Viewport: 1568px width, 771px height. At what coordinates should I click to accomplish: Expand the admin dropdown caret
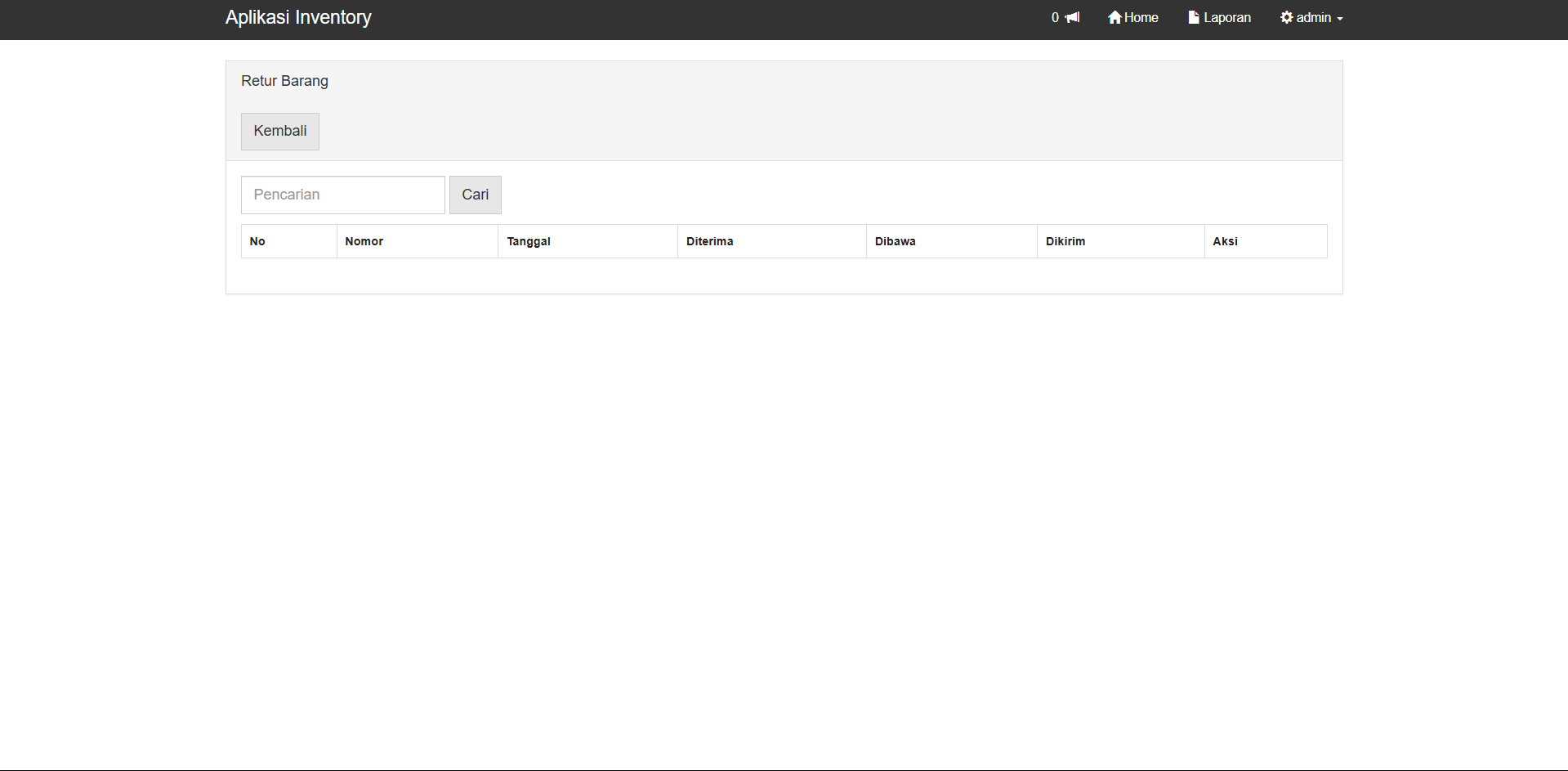tap(1340, 19)
